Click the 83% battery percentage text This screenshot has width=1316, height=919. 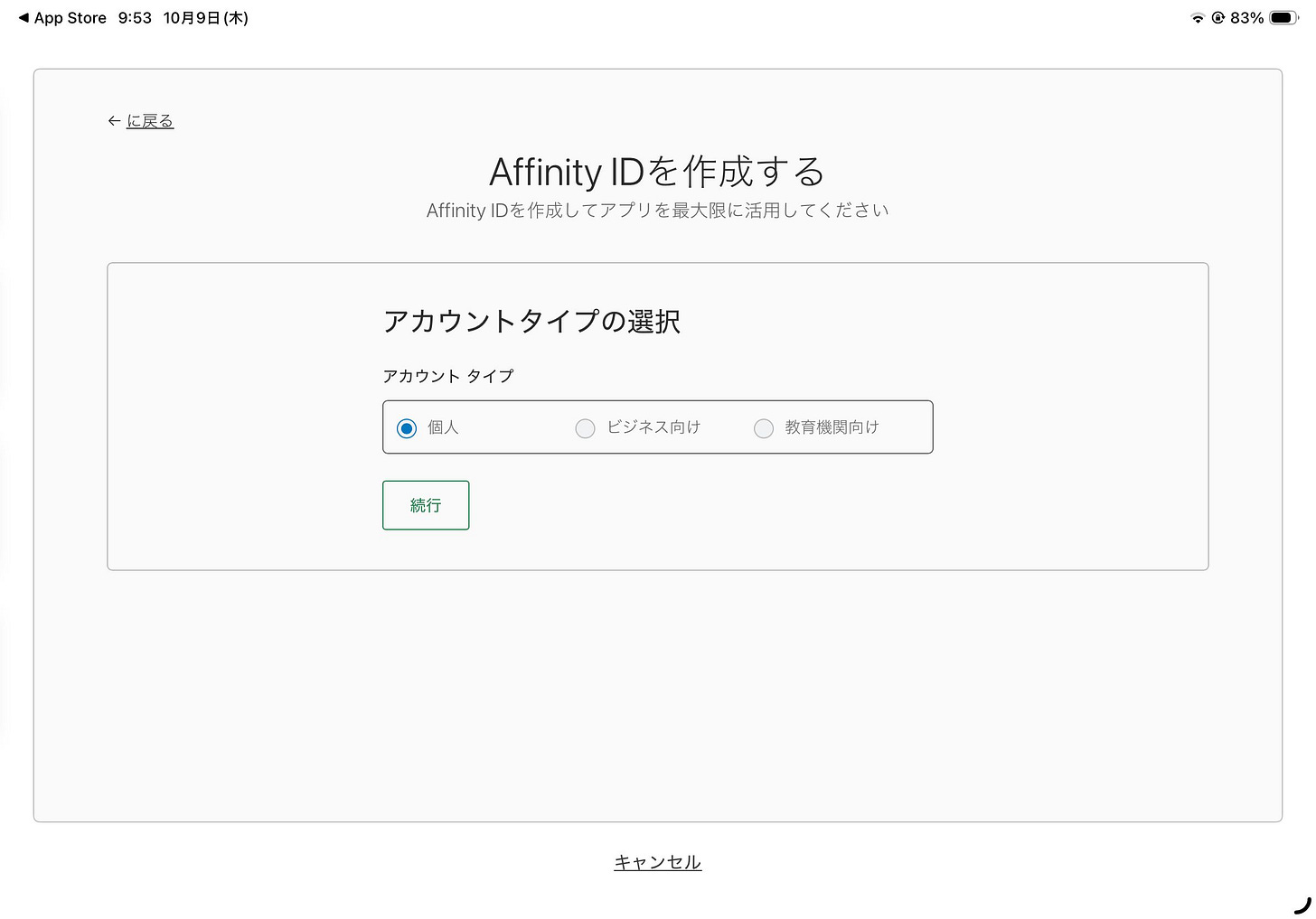(x=1246, y=18)
